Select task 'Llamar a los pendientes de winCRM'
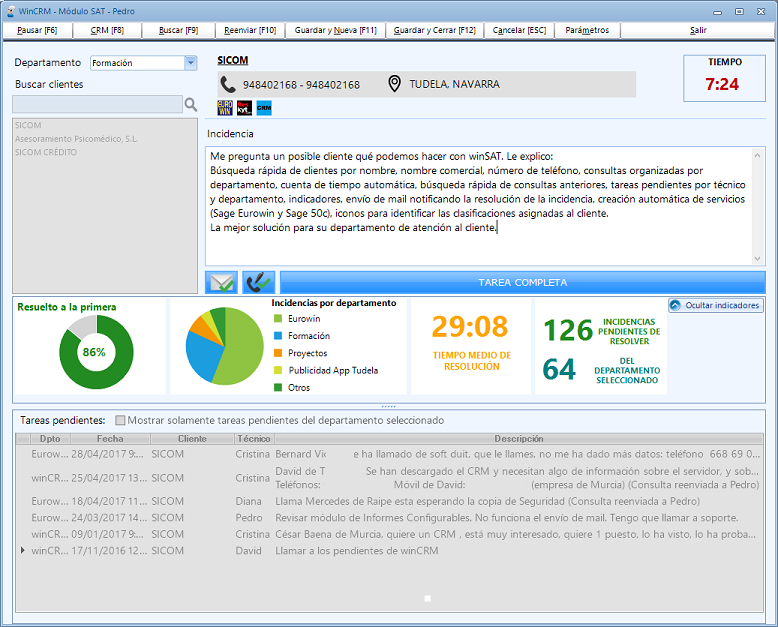The height and width of the screenshot is (627, 778). pyautogui.click(x=389, y=551)
